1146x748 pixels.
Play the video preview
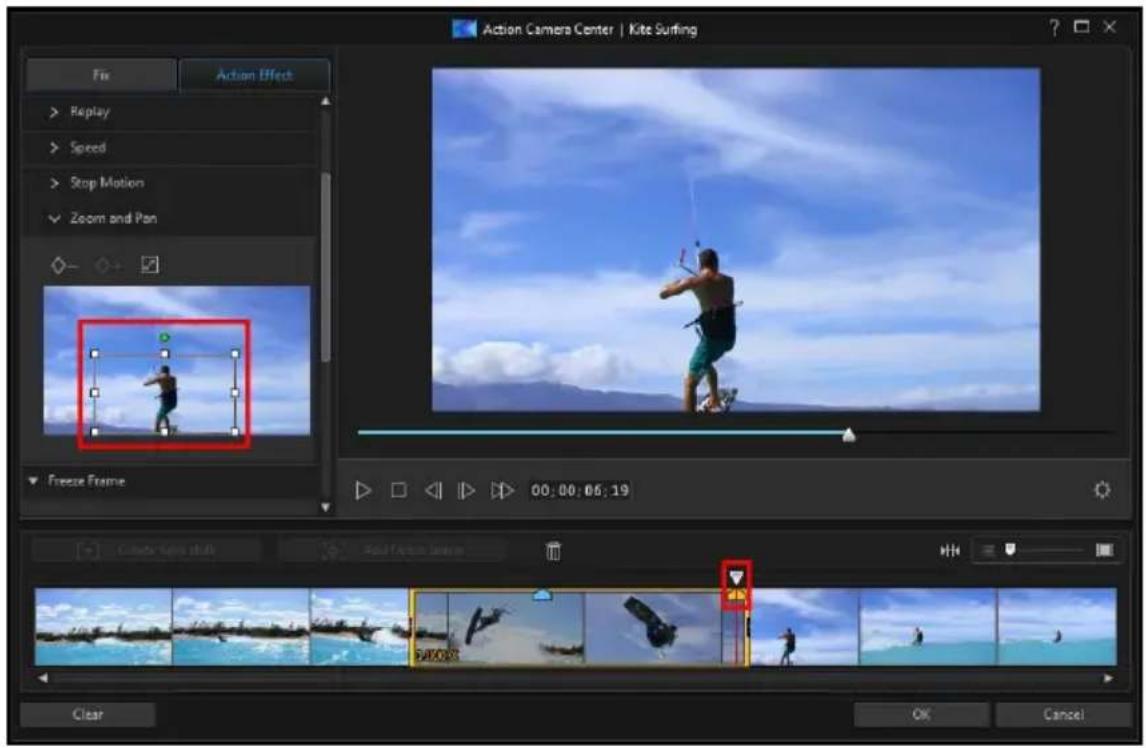363,490
